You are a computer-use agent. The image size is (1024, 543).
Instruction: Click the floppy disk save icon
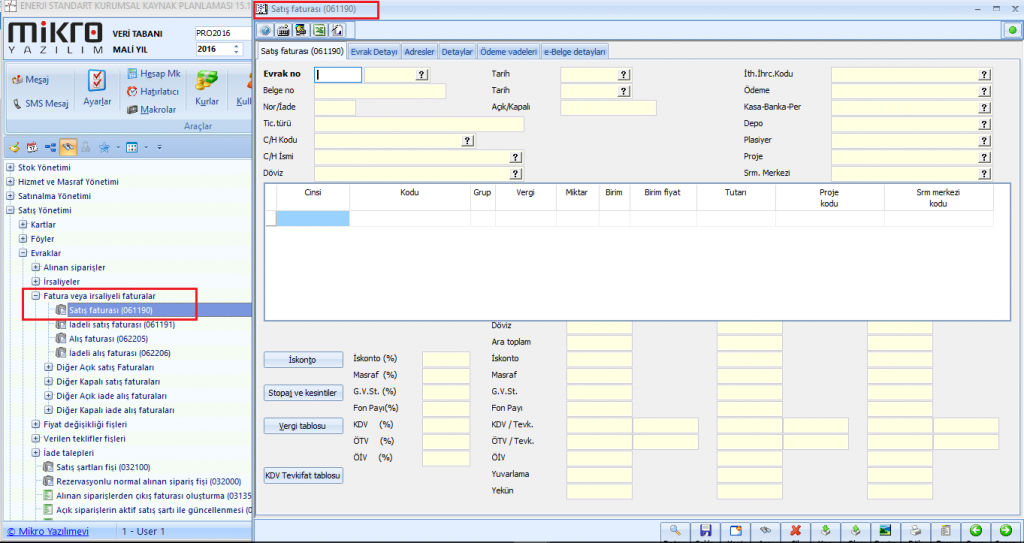pos(705,531)
